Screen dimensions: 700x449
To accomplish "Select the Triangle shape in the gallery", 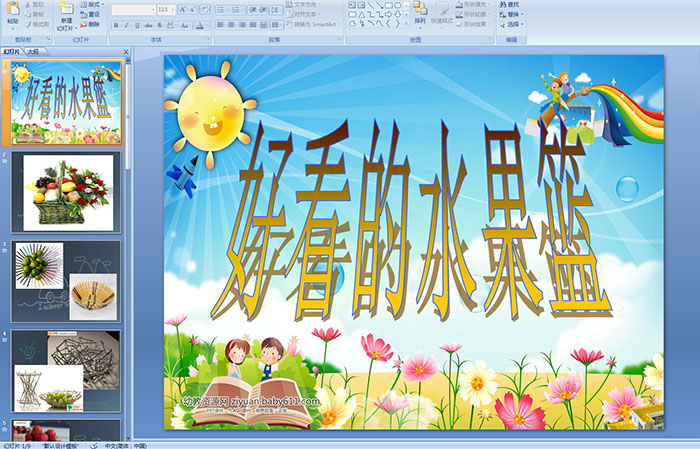I will [362, 15].
